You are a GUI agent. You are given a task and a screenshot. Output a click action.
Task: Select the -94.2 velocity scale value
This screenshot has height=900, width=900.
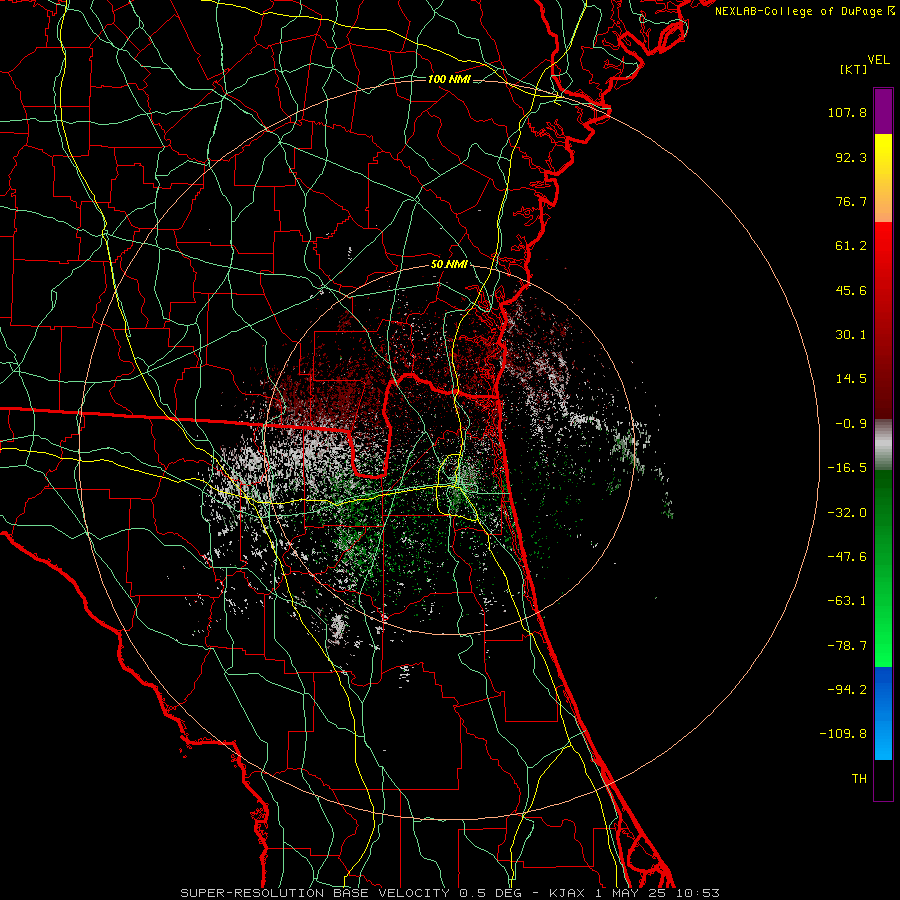[847, 690]
